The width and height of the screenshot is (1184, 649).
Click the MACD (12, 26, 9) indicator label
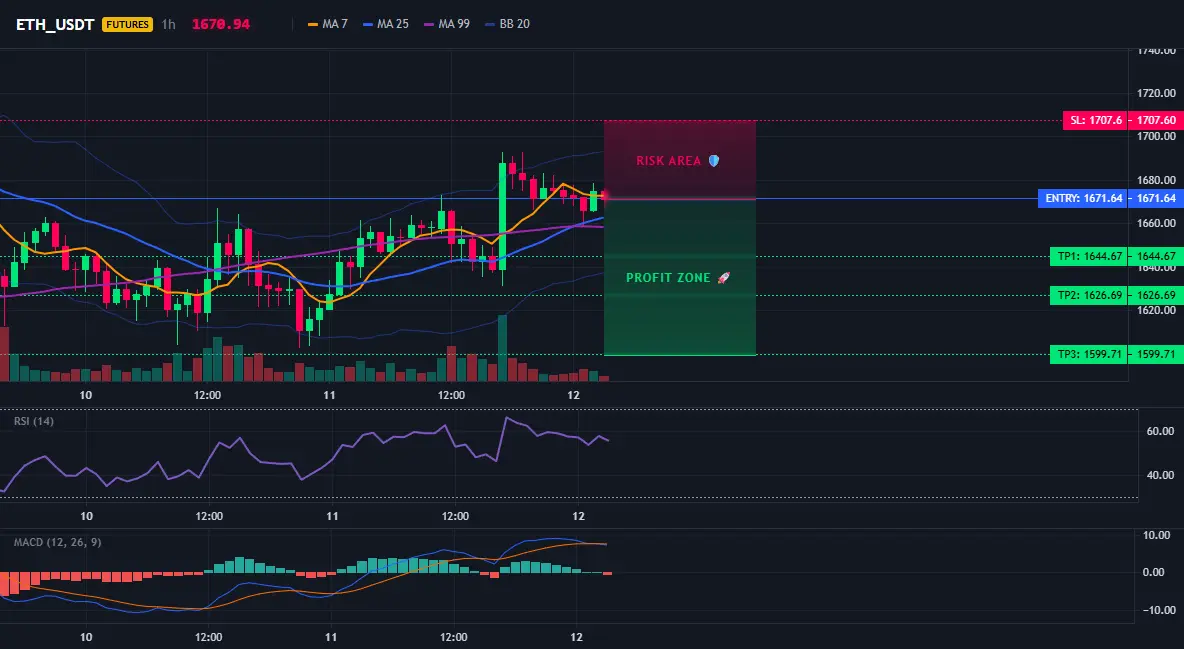tap(57, 542)
